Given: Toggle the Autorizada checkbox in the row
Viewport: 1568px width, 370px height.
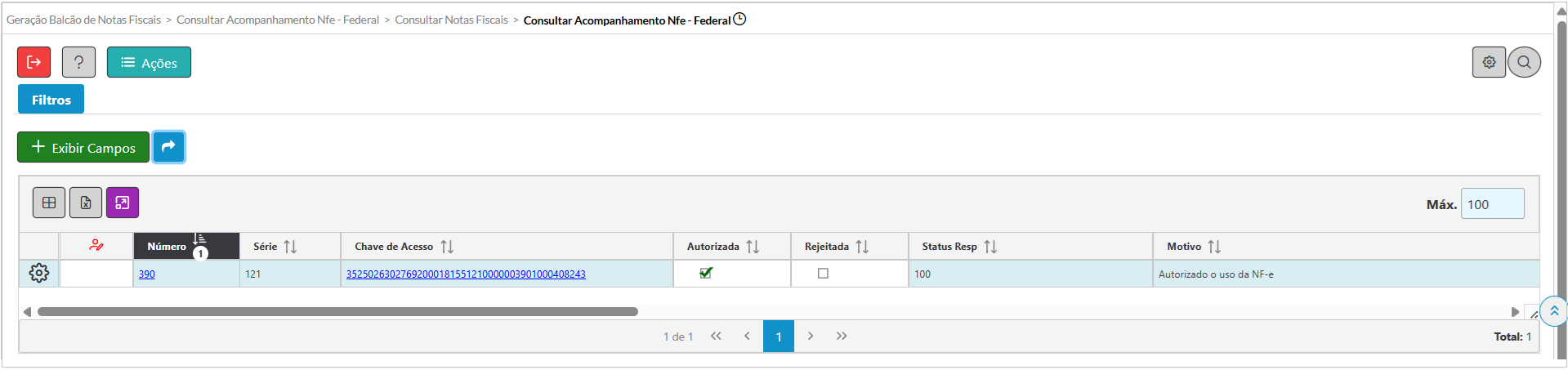Looking at the screenshot, I should pos(706,274).
